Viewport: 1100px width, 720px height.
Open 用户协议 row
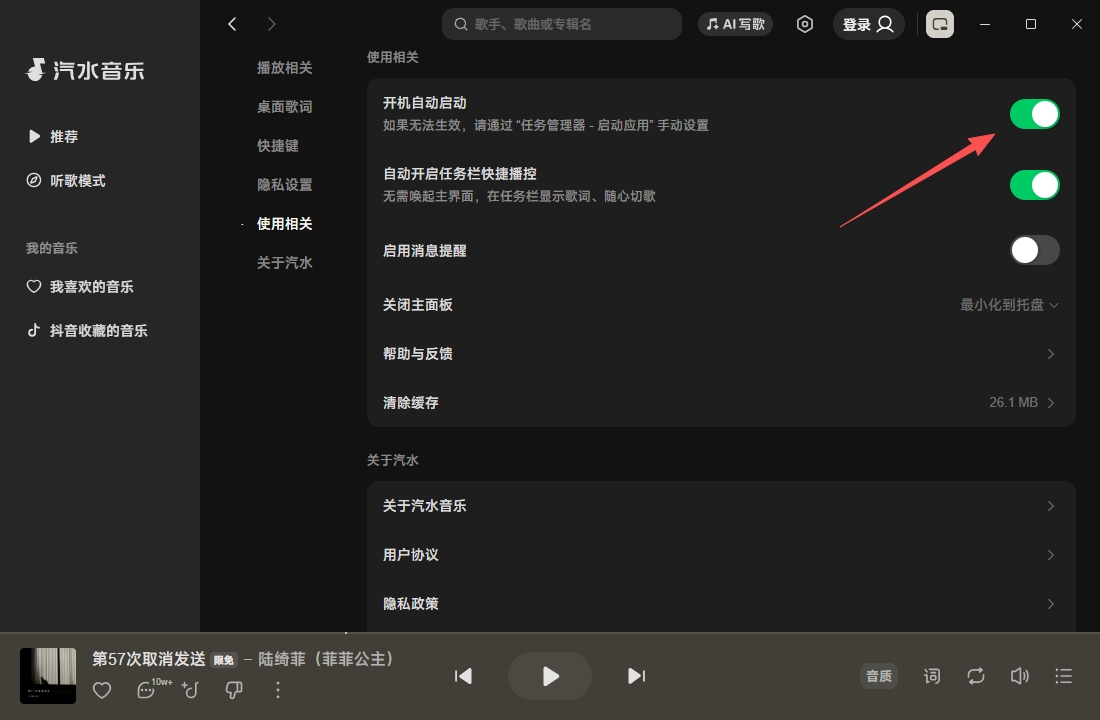tap(720, 555)
